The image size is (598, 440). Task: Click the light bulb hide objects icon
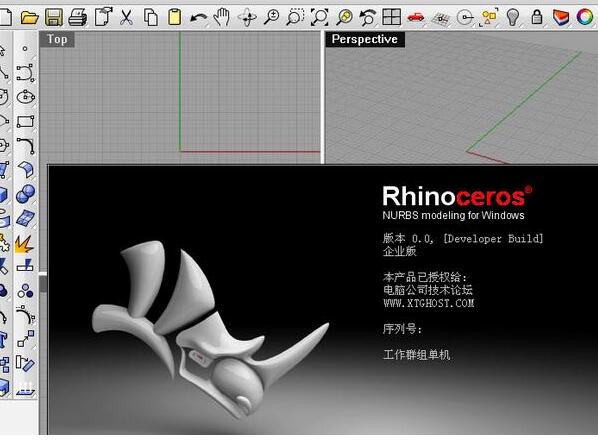click(513, 17)
